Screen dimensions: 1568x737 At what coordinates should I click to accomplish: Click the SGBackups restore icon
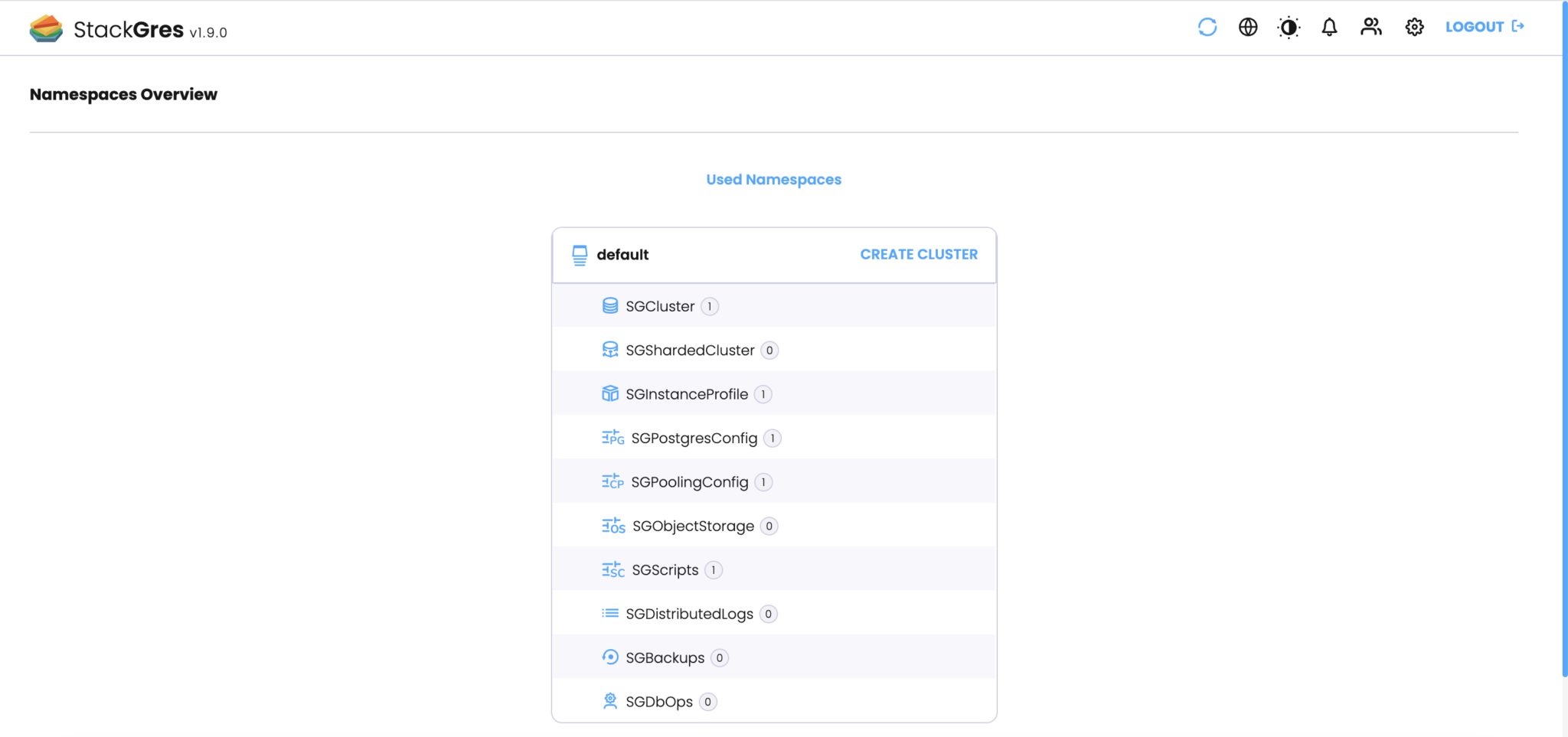coord(610,657)
